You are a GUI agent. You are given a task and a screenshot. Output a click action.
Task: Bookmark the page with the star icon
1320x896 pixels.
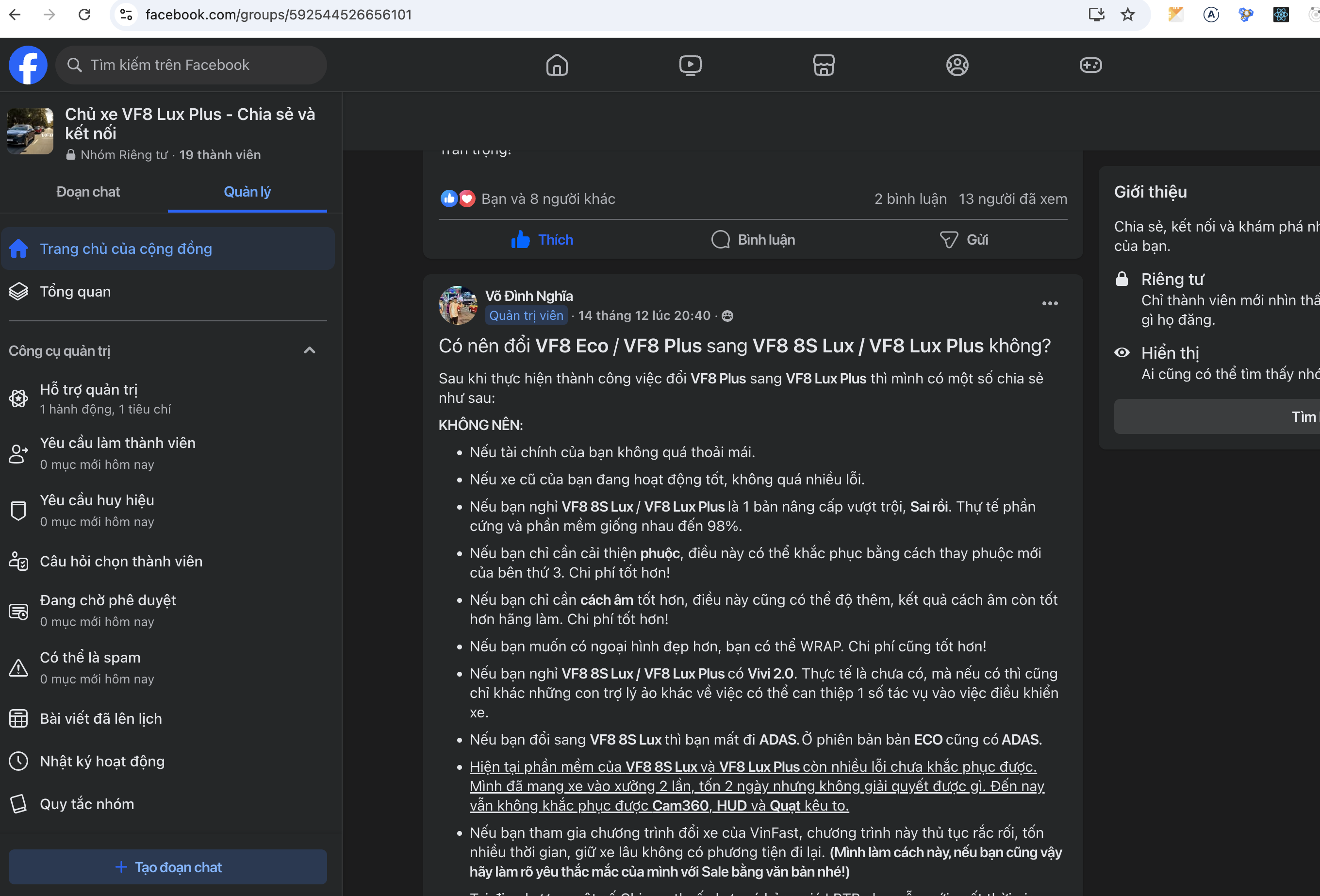[x=1128, y=15]
